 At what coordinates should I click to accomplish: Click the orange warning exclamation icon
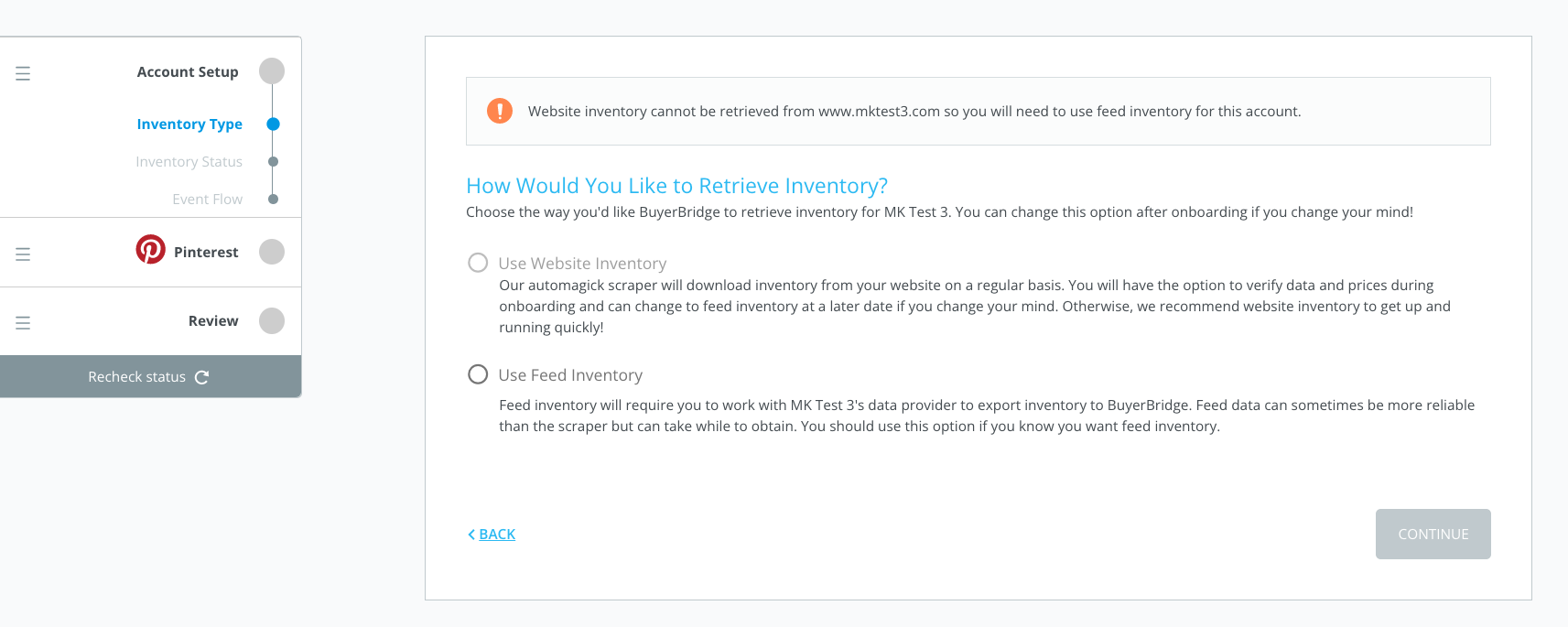click(500, 111)
